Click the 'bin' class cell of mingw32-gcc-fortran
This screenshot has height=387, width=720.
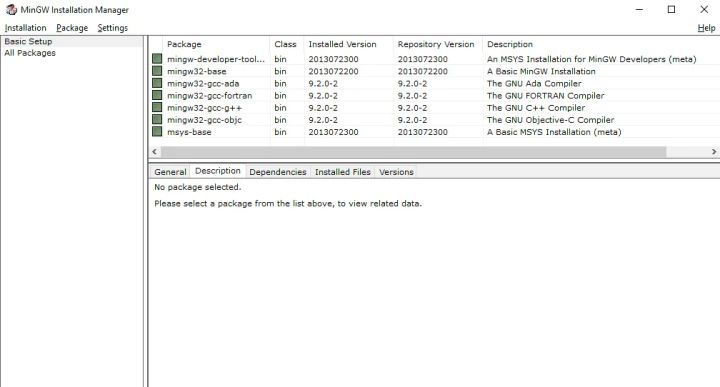(x=280, y=95)
